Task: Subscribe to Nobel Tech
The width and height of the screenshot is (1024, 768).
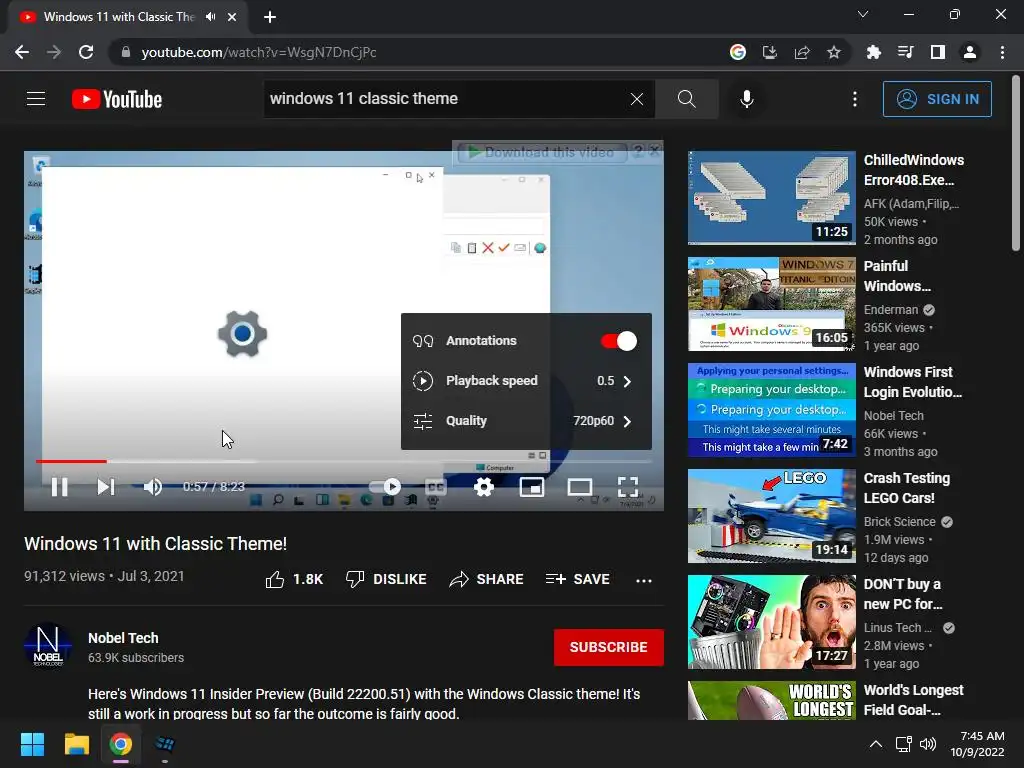Action: [609, 647]
